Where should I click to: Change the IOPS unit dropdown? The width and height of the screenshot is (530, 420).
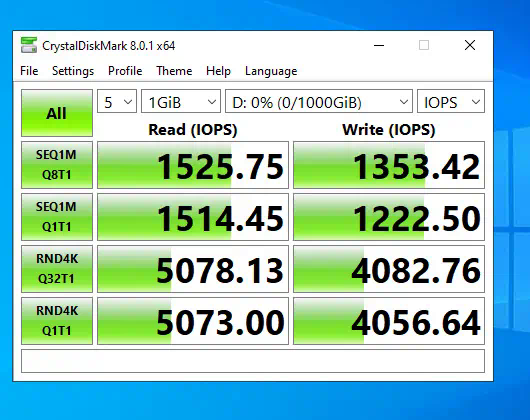pyautogui.click(x=451, y=101)
